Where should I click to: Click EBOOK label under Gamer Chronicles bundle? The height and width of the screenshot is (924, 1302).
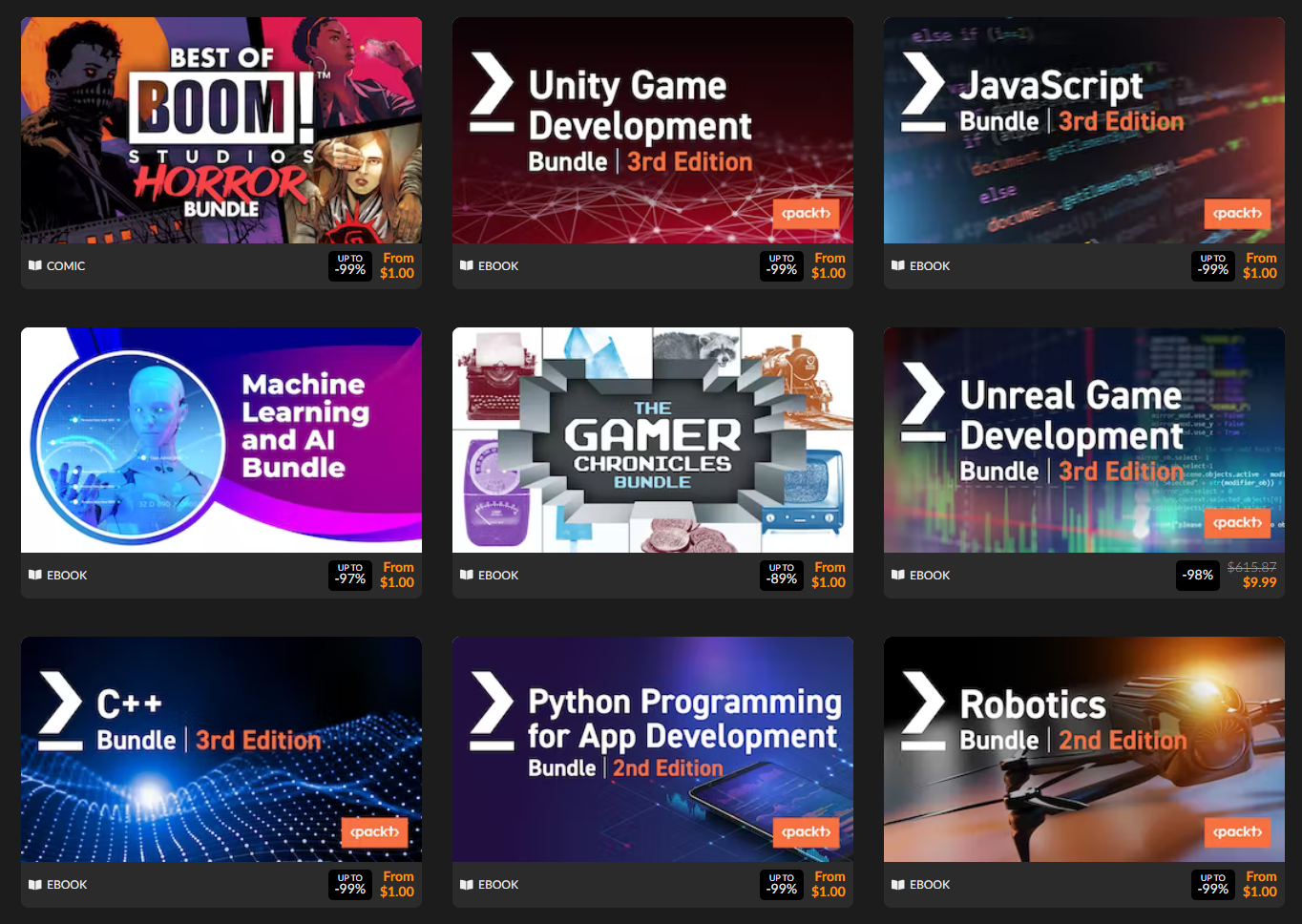tap(498, 576)
